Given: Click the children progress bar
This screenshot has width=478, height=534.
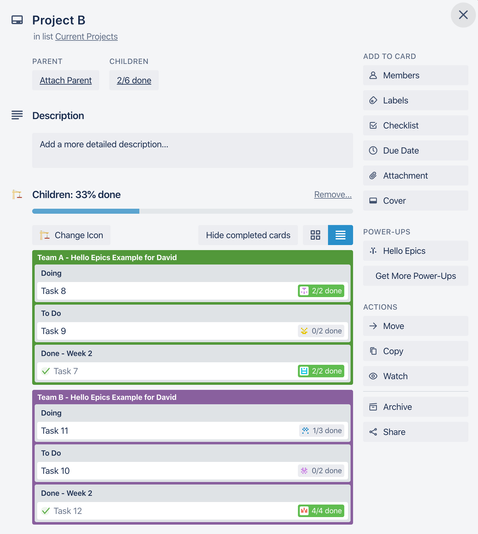Looking at the screenshot, I should click(x=192, y=211).
